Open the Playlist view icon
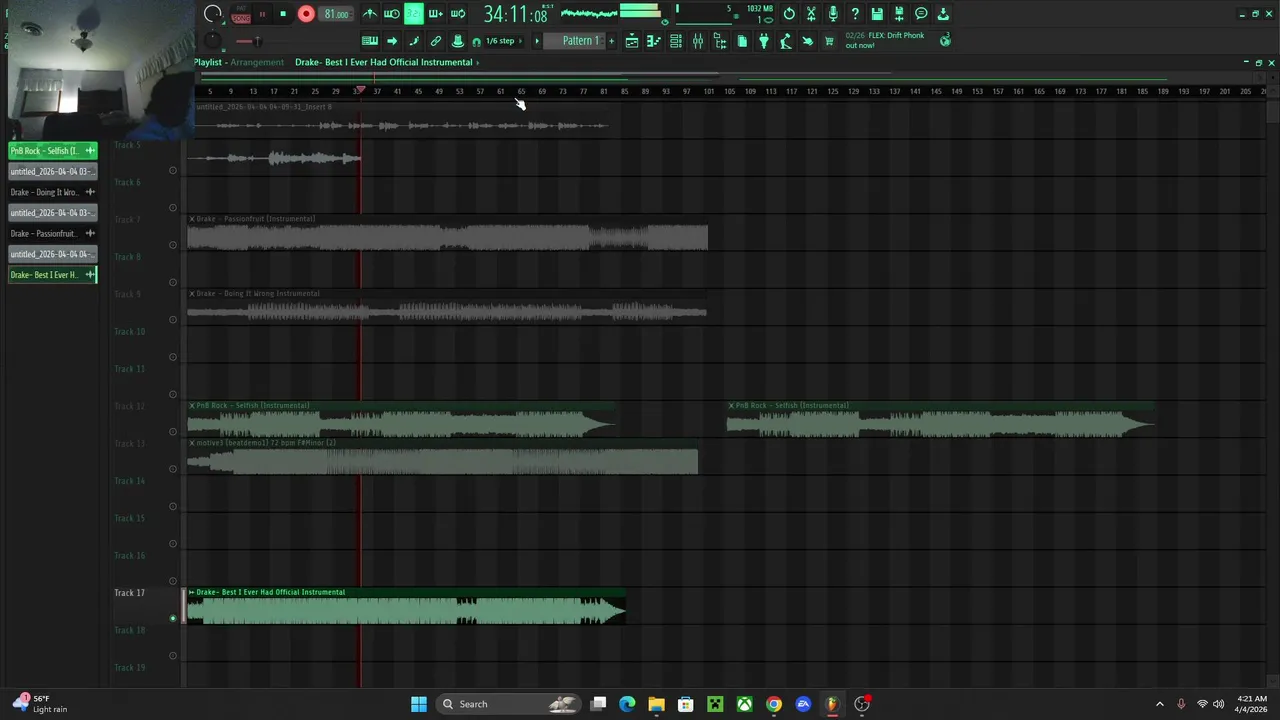This screenshot has width=1280, height=720. [632, 41]
